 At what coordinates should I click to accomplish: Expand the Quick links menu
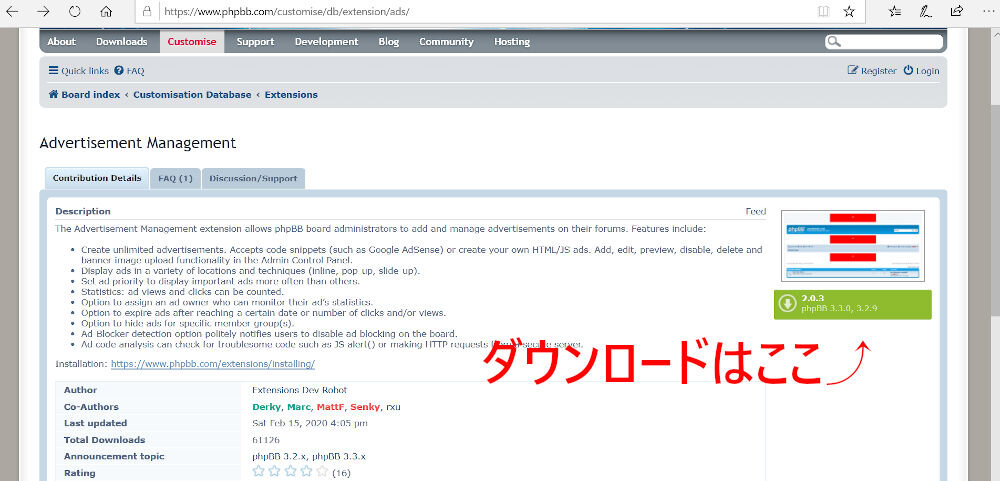coord(78,71)
